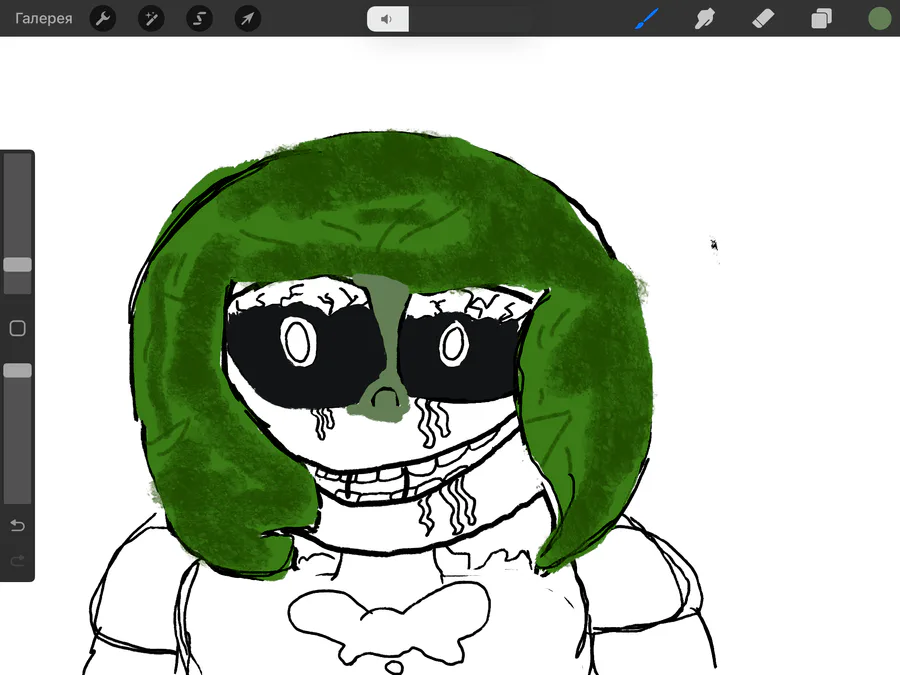Select the Smudge finger tool
The image size is (900, 675).
click(x=705, y=19)
